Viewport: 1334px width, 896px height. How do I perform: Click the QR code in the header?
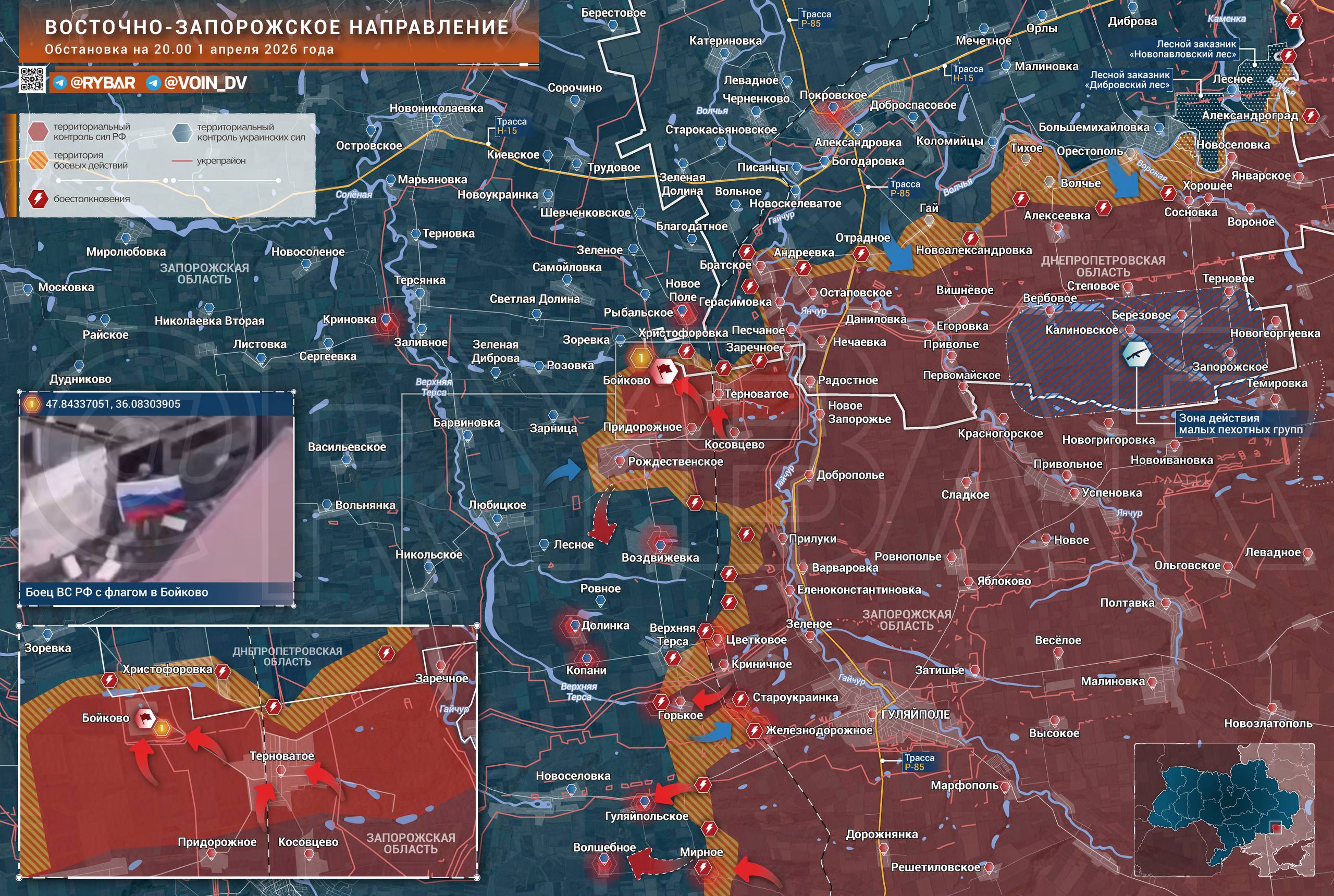32,79
